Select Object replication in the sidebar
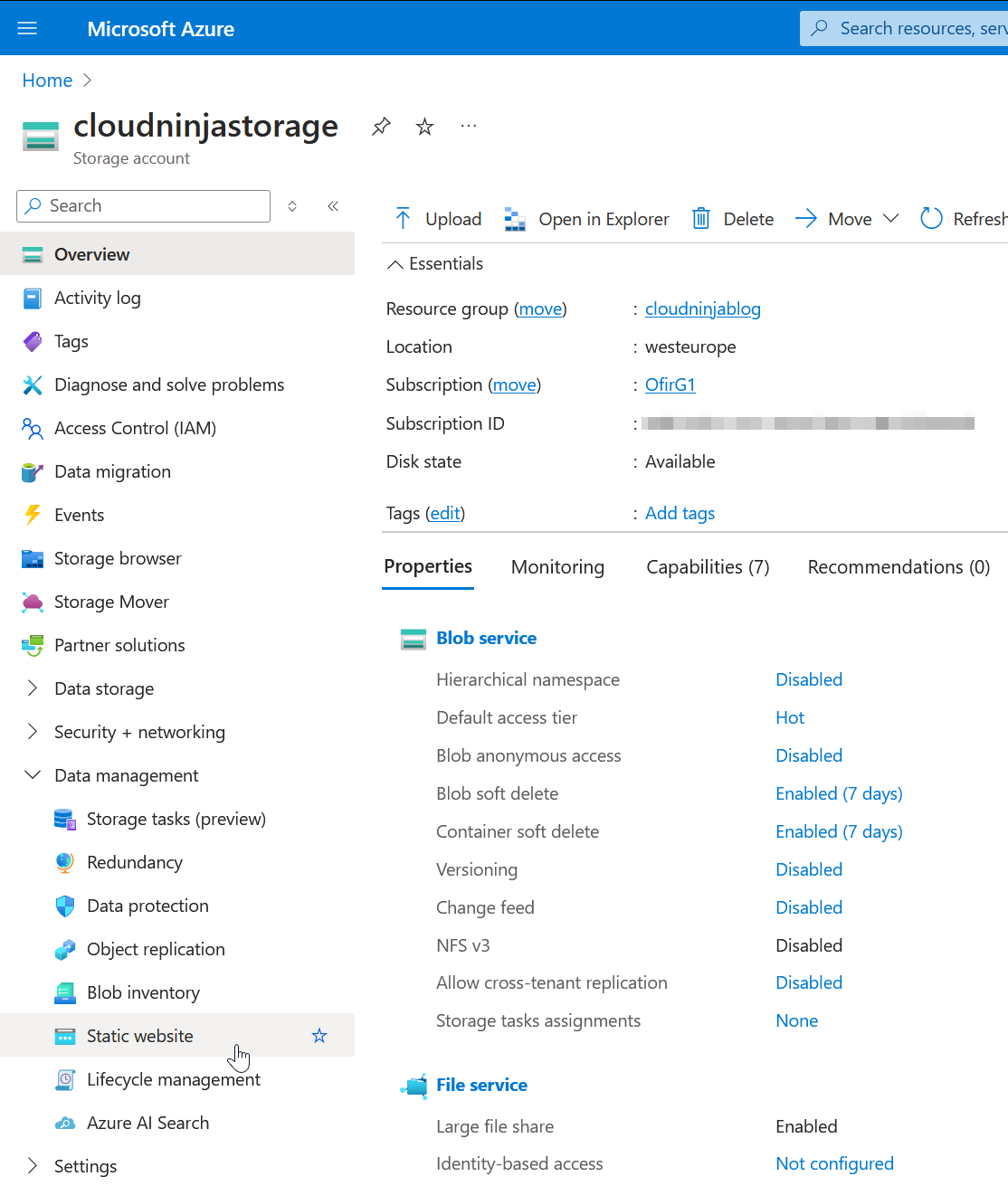This screenshot has width=1008, height=1186. point(155,949)
